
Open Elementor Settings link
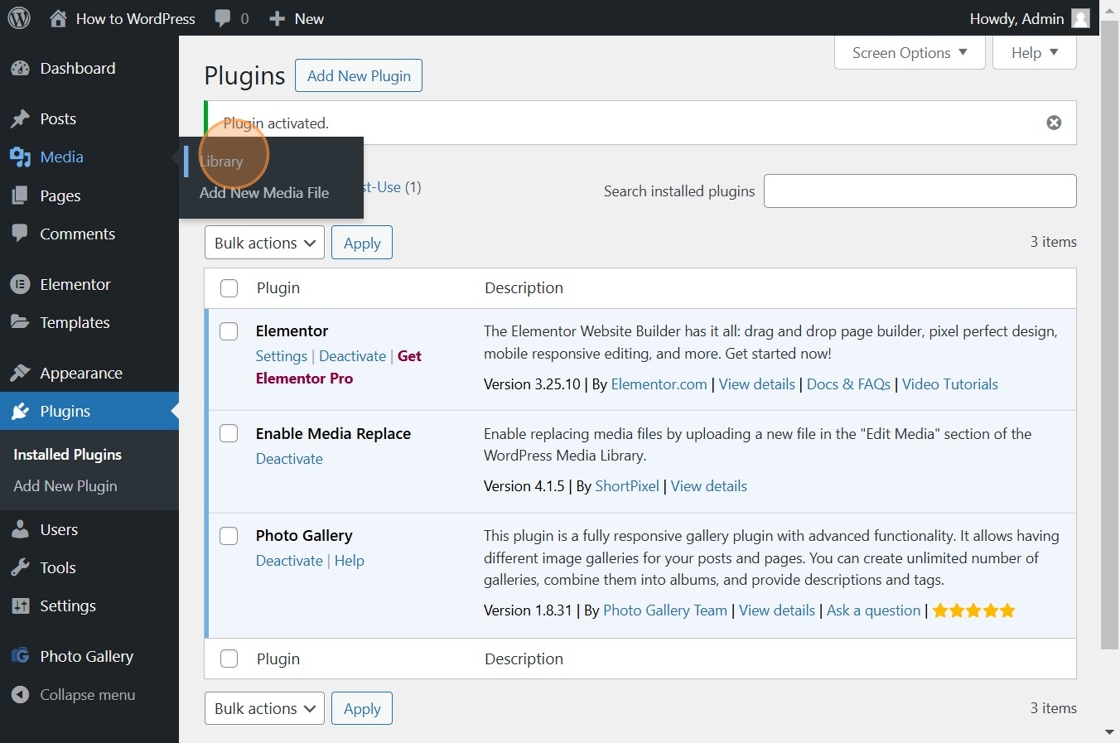pos(281,356)
